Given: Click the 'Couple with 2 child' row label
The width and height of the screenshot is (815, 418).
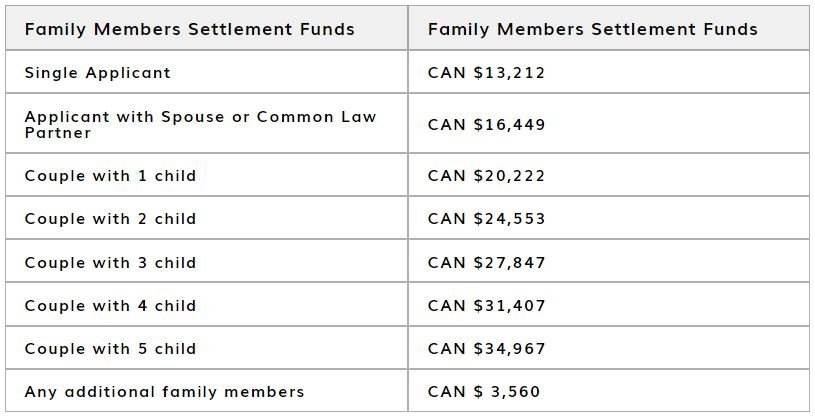Looking at the screenshot, I should [110, 218].
